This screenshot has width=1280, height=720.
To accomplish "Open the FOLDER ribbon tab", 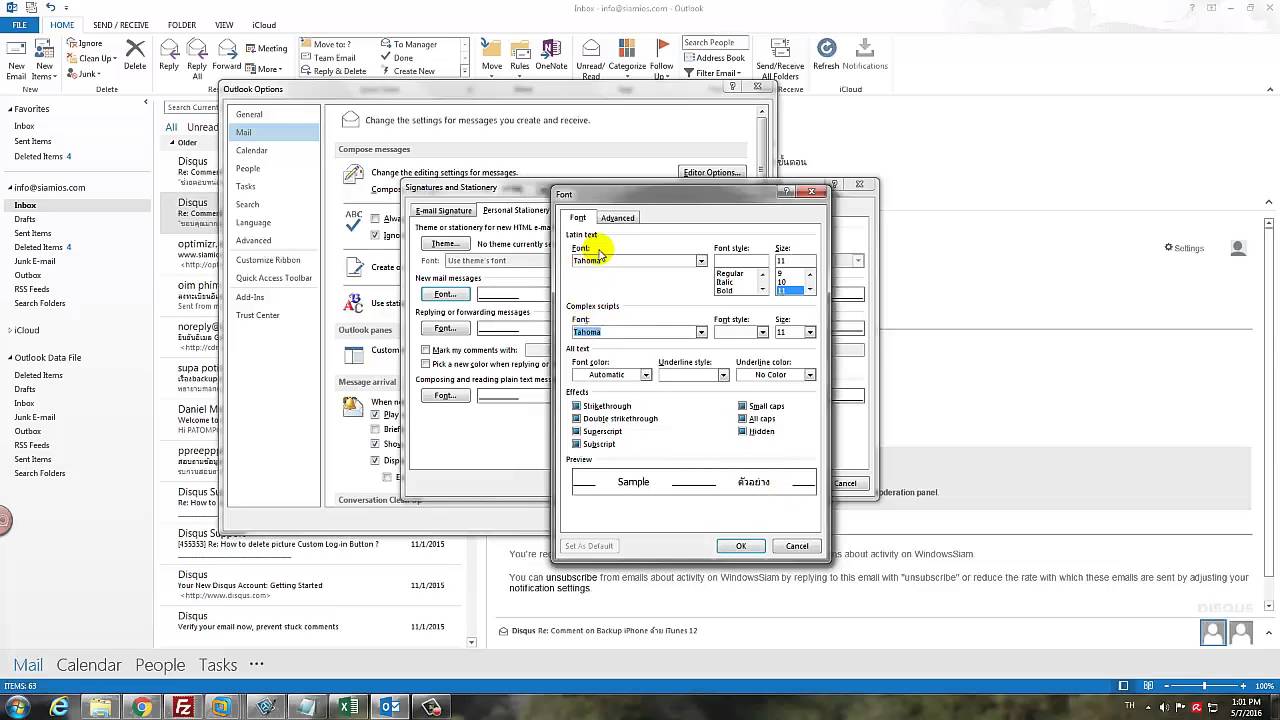I will pos(182,25).
